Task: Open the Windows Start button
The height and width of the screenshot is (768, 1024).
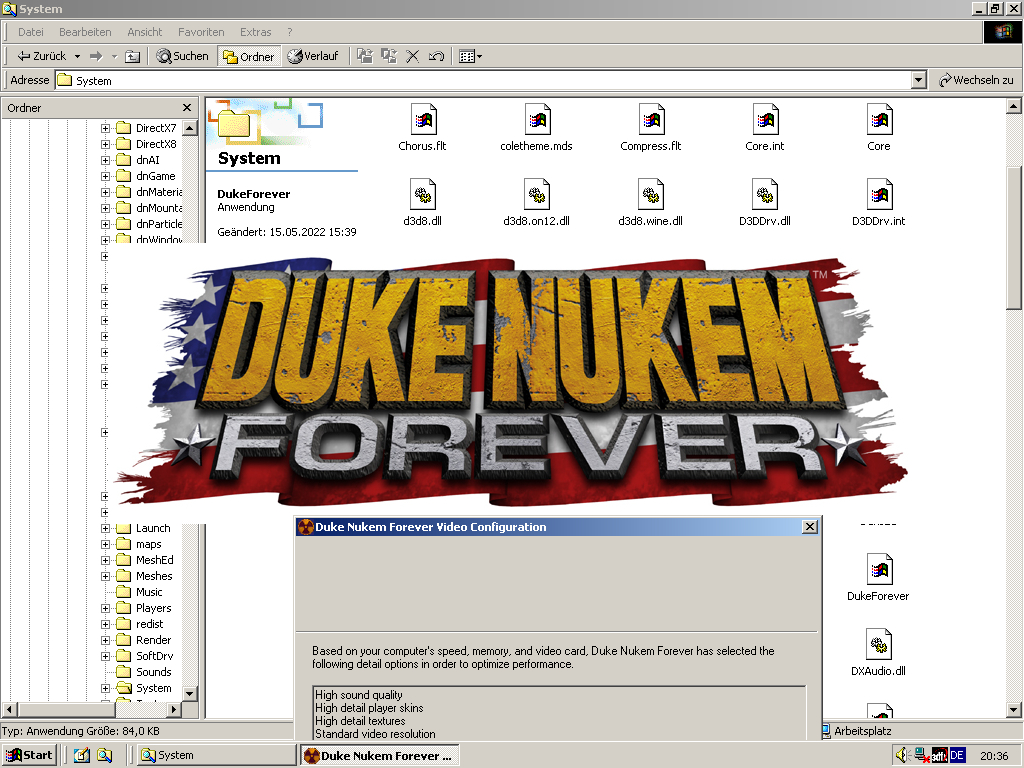Action: (x=29, y=755)
